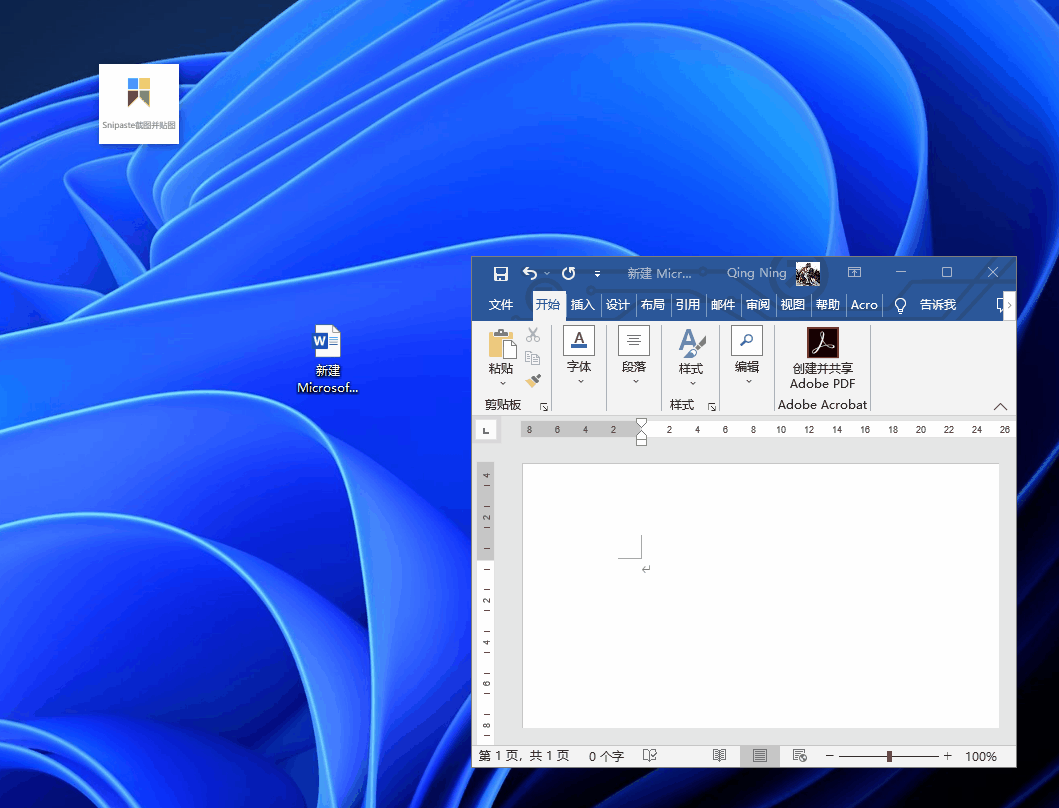Click the Snipaste 截图并贴图 pinned image
The image size is (1059, 808).
[x=139, y=104]
